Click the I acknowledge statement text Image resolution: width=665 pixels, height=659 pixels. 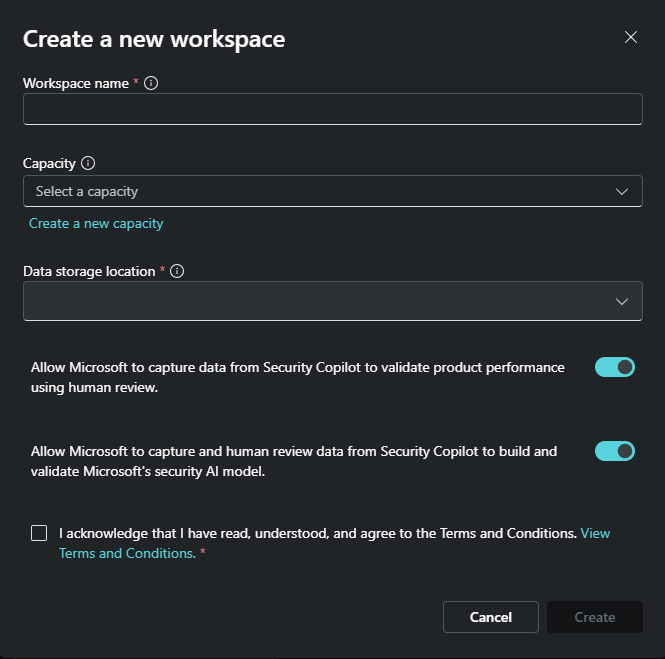[318, 533]
